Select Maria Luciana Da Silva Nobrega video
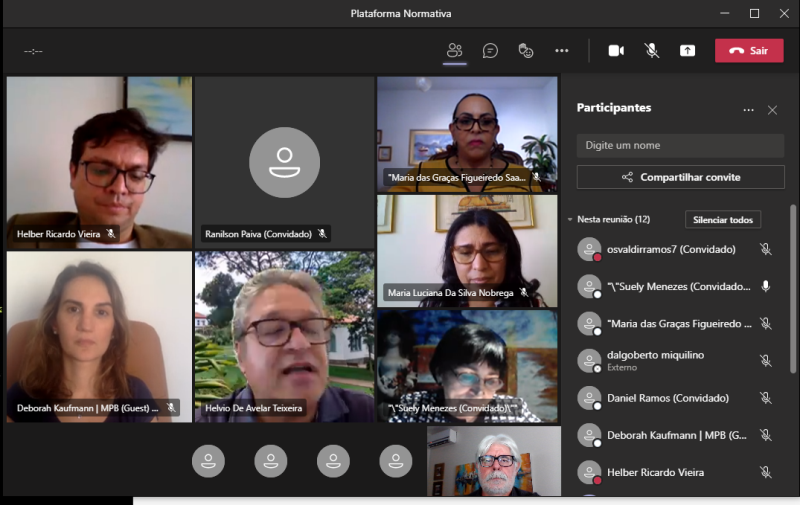Screen dimensions: 800x505 467,251
